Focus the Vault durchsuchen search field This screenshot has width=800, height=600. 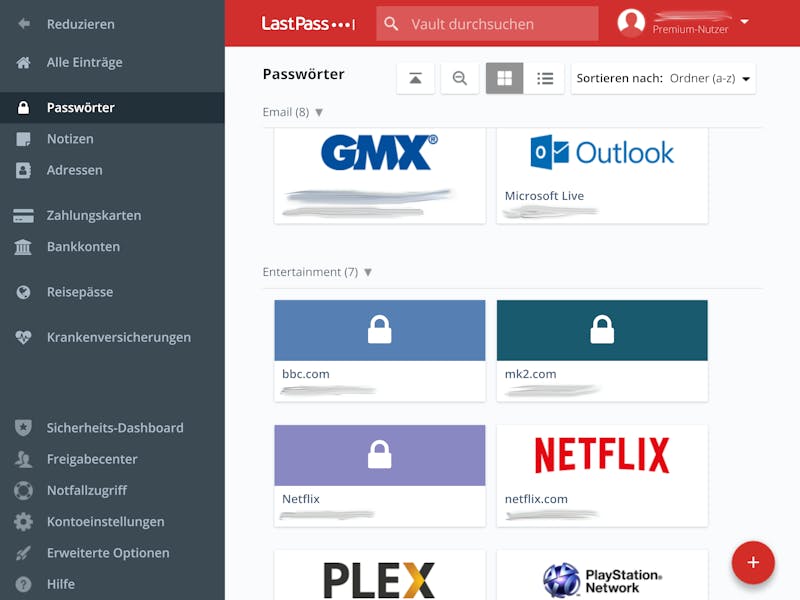click(x=487, y=23)
